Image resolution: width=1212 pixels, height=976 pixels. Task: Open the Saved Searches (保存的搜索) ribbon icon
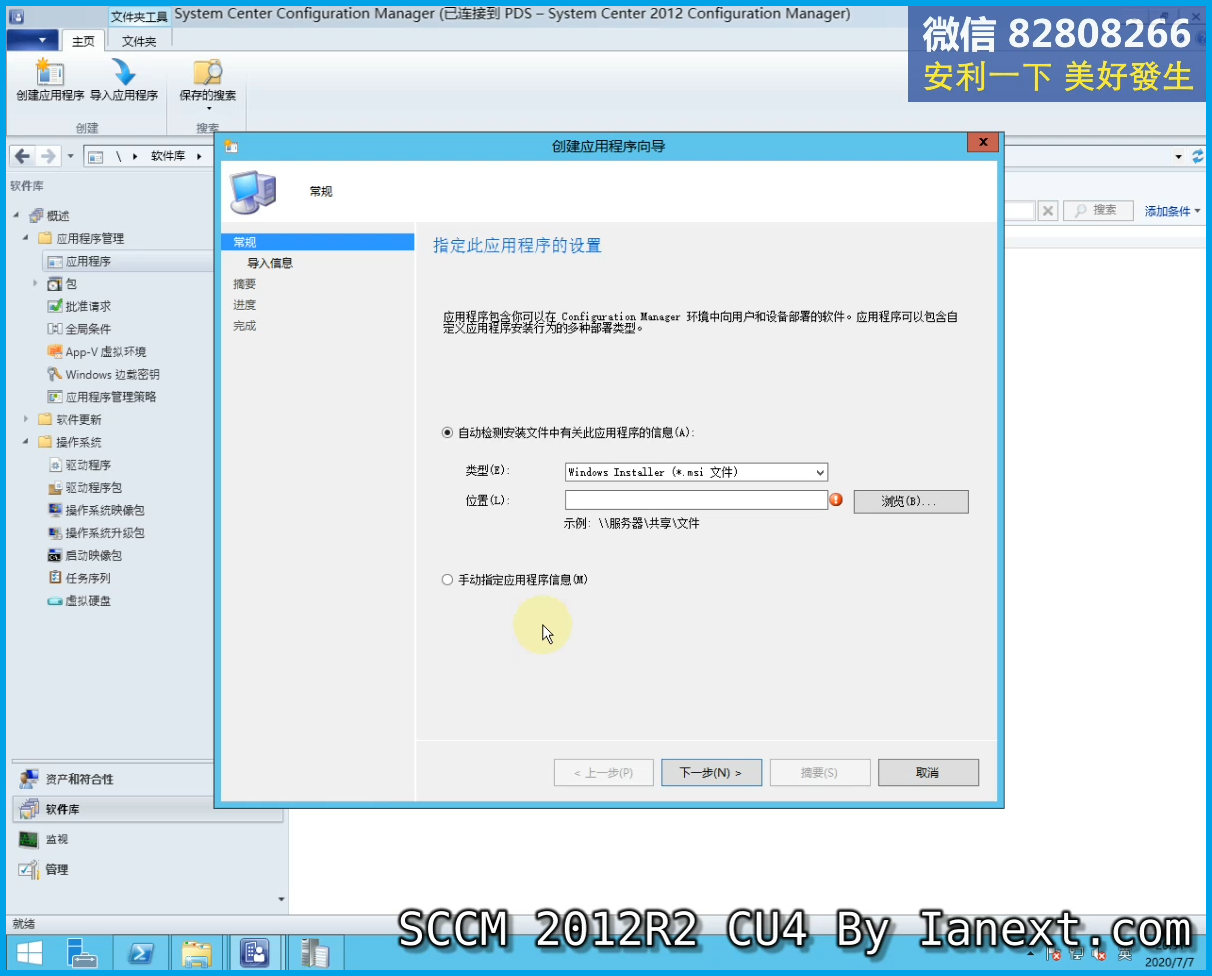(208, 84)
